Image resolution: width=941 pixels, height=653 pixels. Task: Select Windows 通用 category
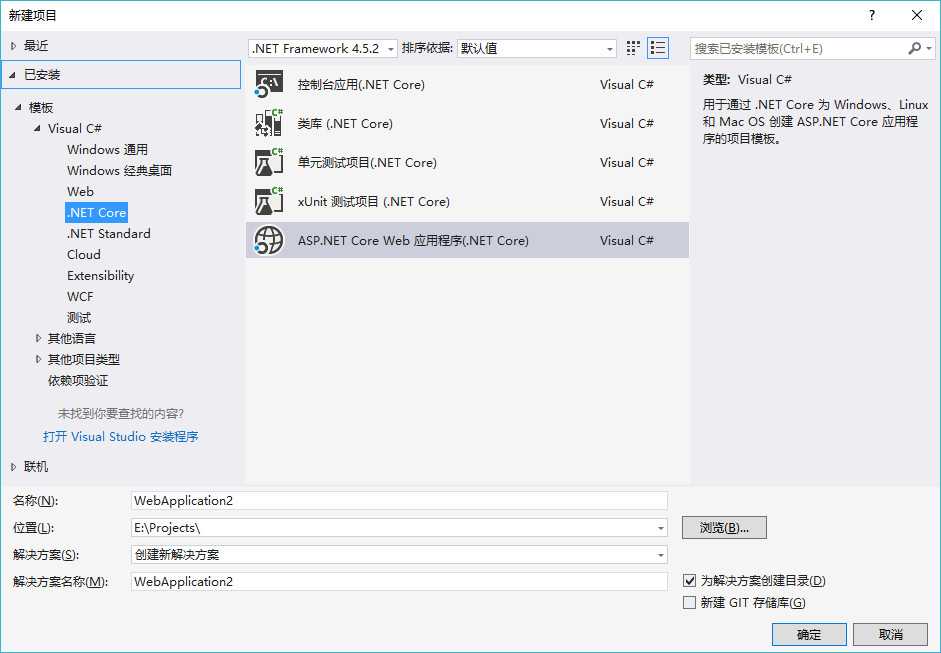pyautogui.click(x=107, y=149)
